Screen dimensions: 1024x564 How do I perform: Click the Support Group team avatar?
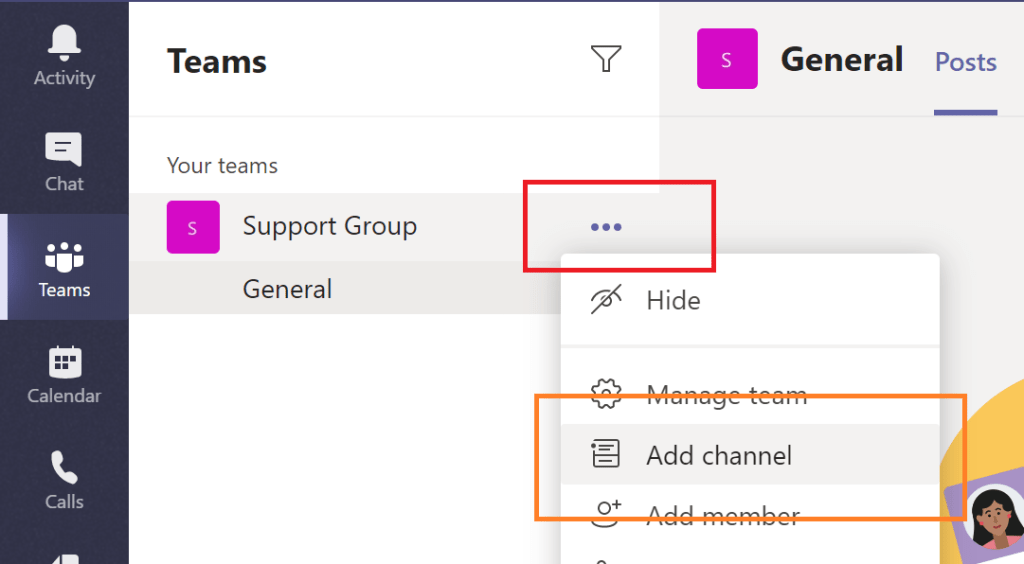point(193,227)
